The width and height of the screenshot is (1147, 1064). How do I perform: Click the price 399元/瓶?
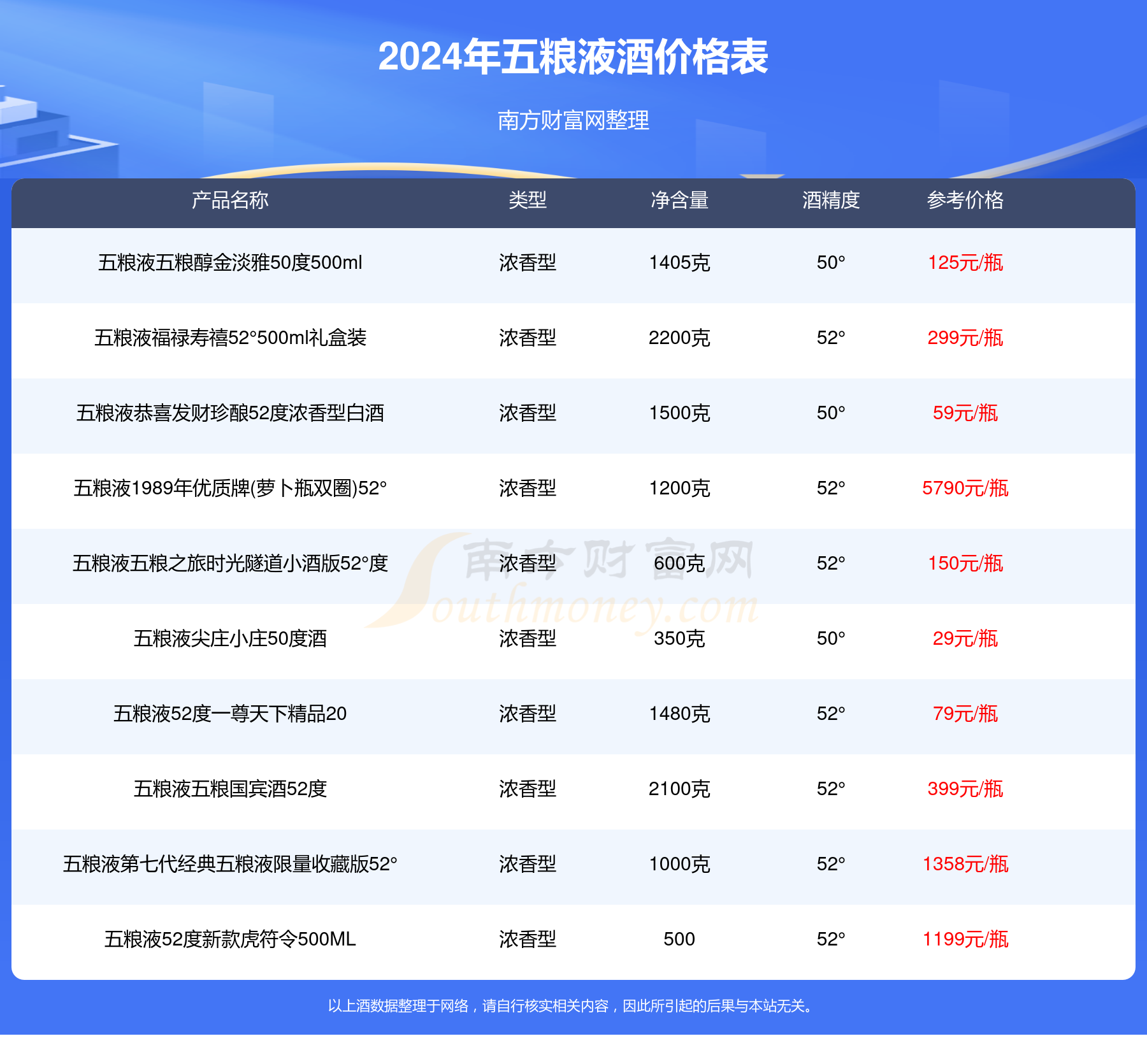click(965, 789)
